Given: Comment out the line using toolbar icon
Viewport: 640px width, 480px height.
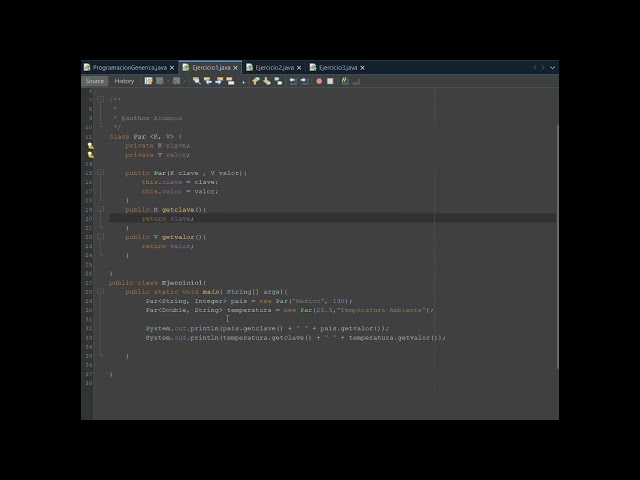Looking at the screenshot, I should pos(345,81).
